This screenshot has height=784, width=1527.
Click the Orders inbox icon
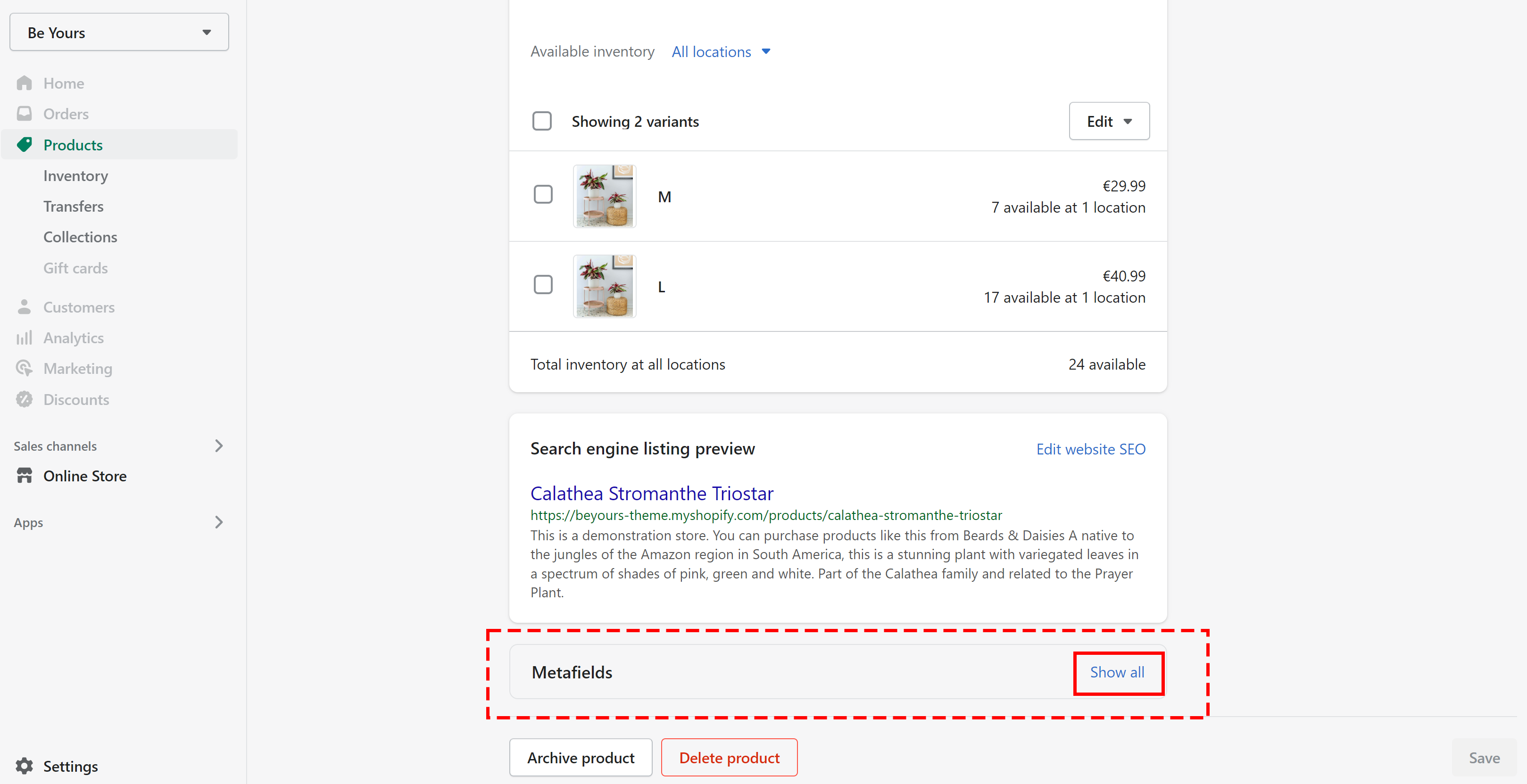25,114
